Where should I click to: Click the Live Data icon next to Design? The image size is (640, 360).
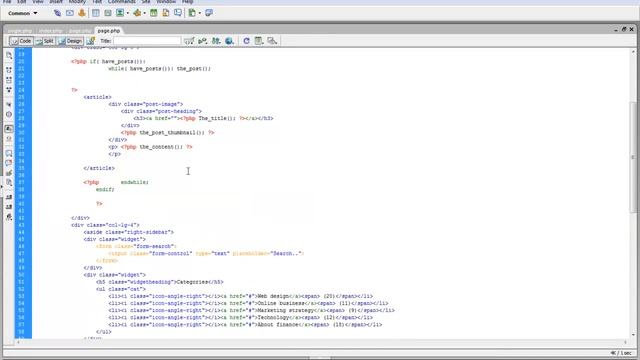pyautogui.click(x=91, y=41)
